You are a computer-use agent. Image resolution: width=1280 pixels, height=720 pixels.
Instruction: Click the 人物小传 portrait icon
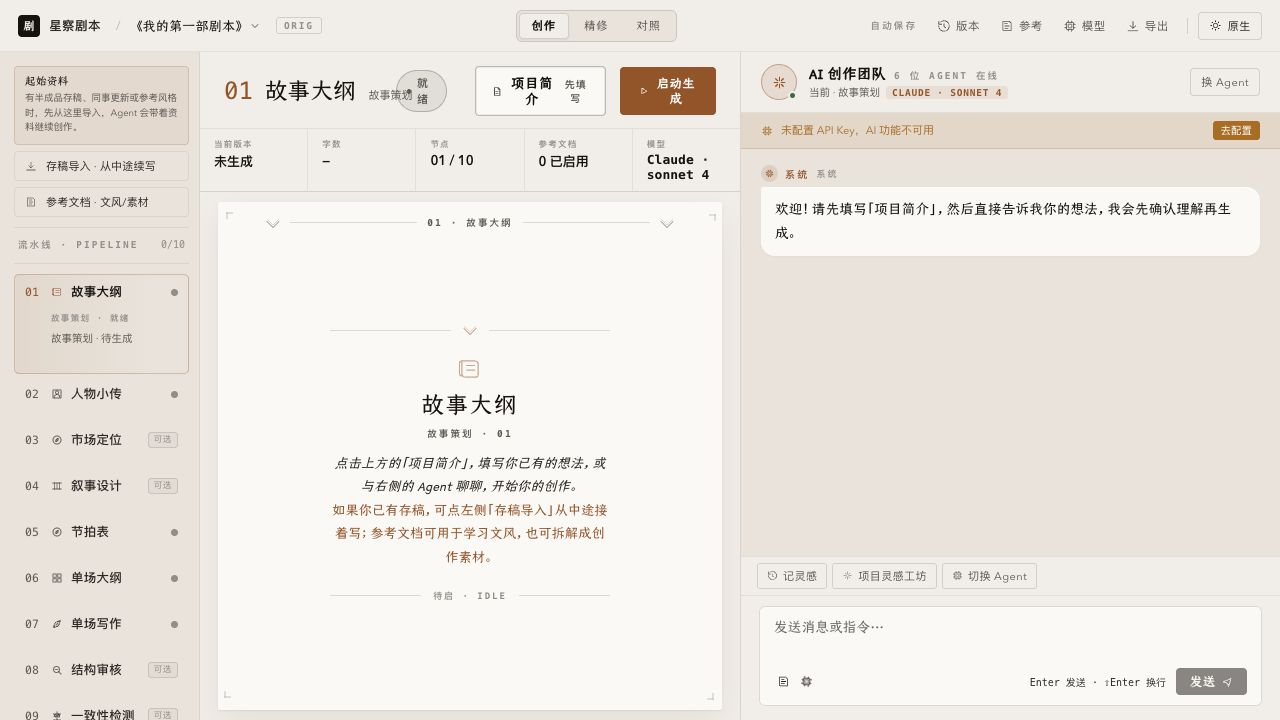click(57, 394)
